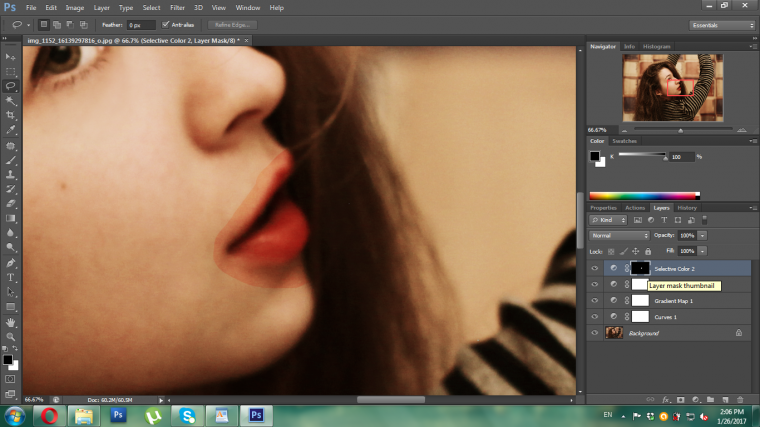Click the foreground color swatch in Color panel
Viewport: 760px width, 427px height.
coord(595,156)
